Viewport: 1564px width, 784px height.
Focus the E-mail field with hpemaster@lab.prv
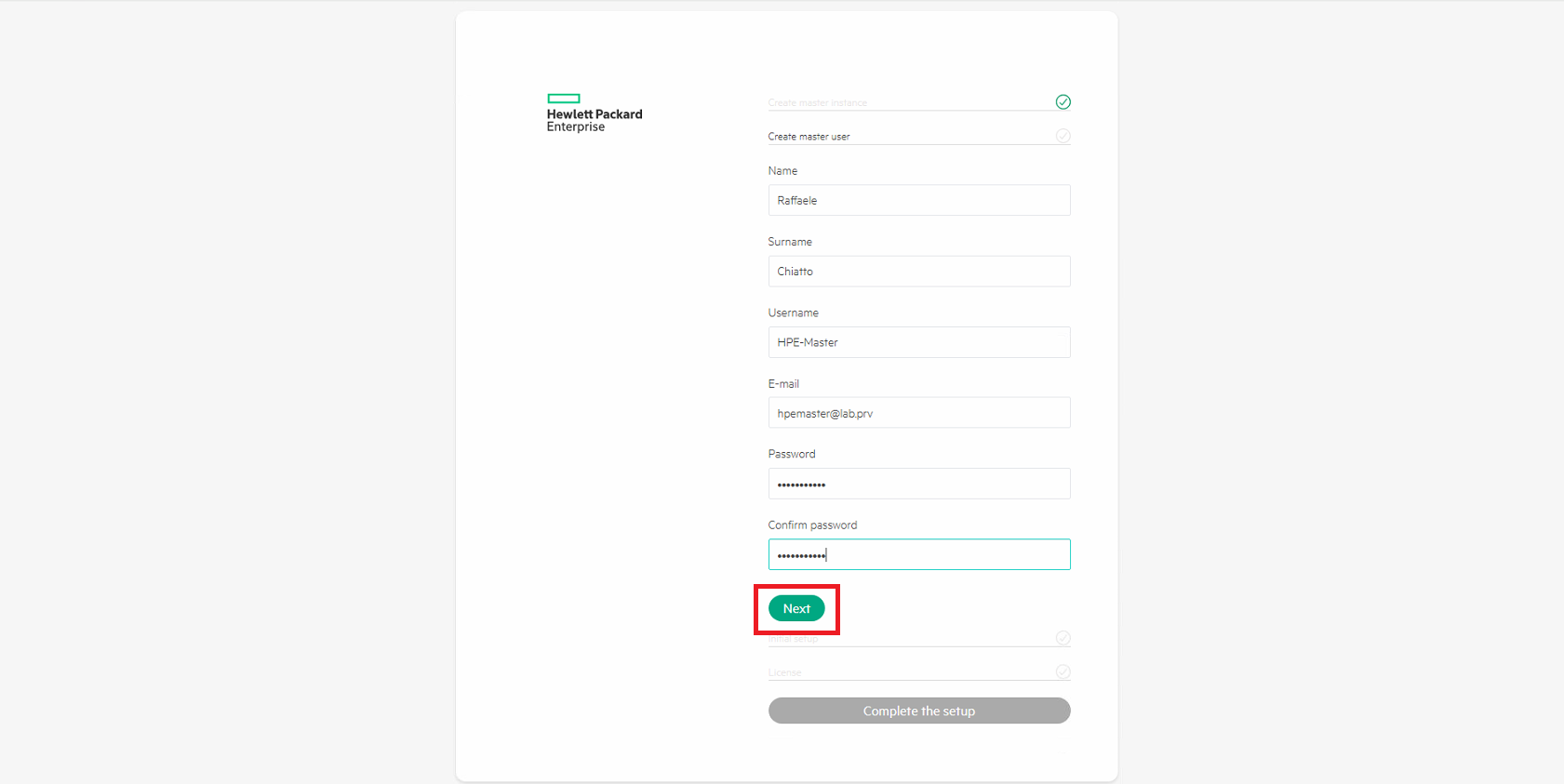tap(919, 413)
